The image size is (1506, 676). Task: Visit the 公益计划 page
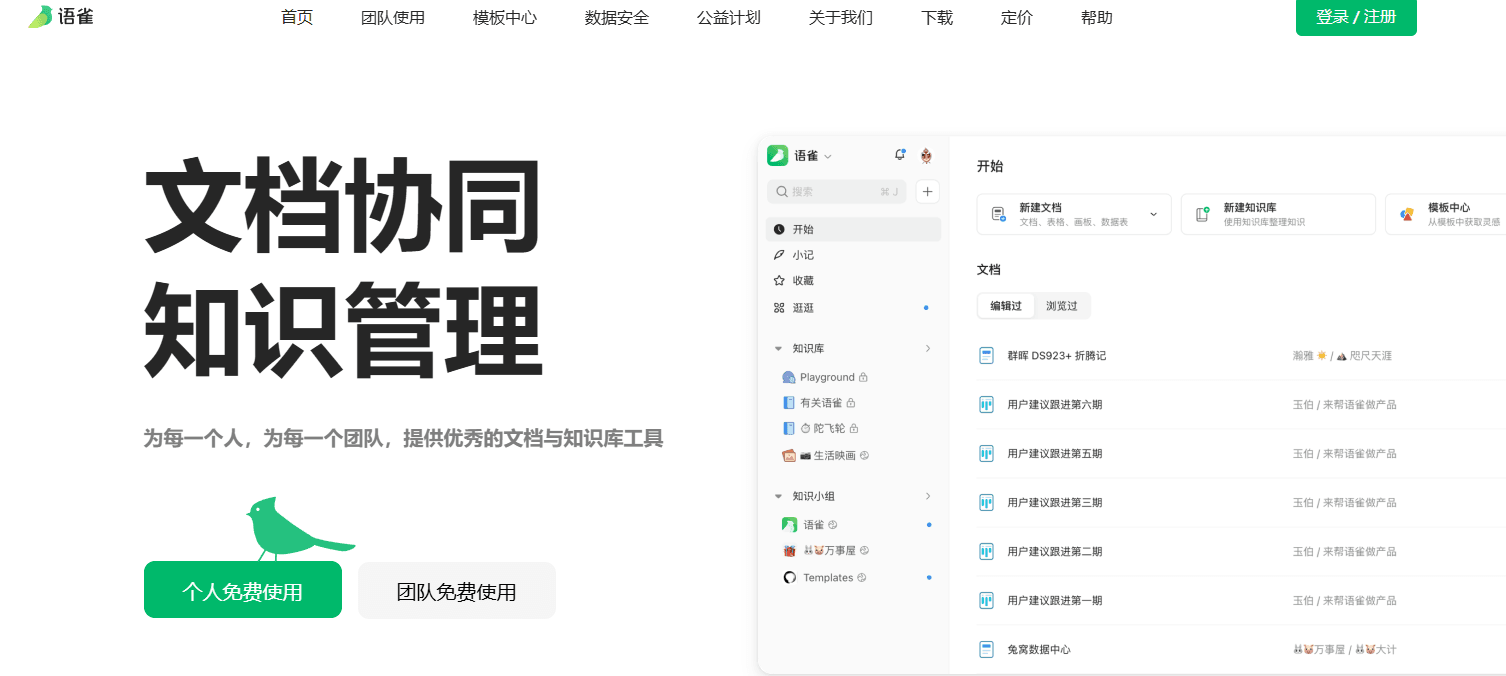tap(729, 18)
